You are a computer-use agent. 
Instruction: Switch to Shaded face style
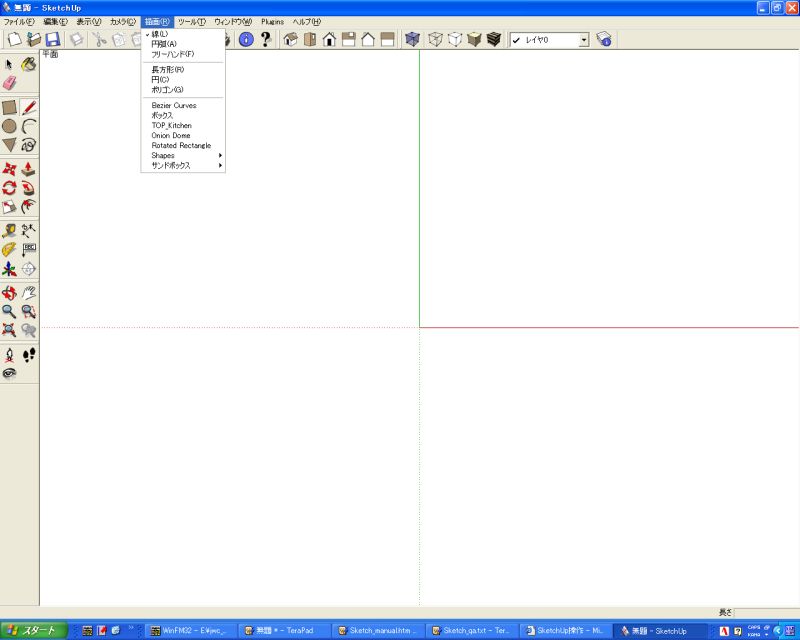click(474, 39)
